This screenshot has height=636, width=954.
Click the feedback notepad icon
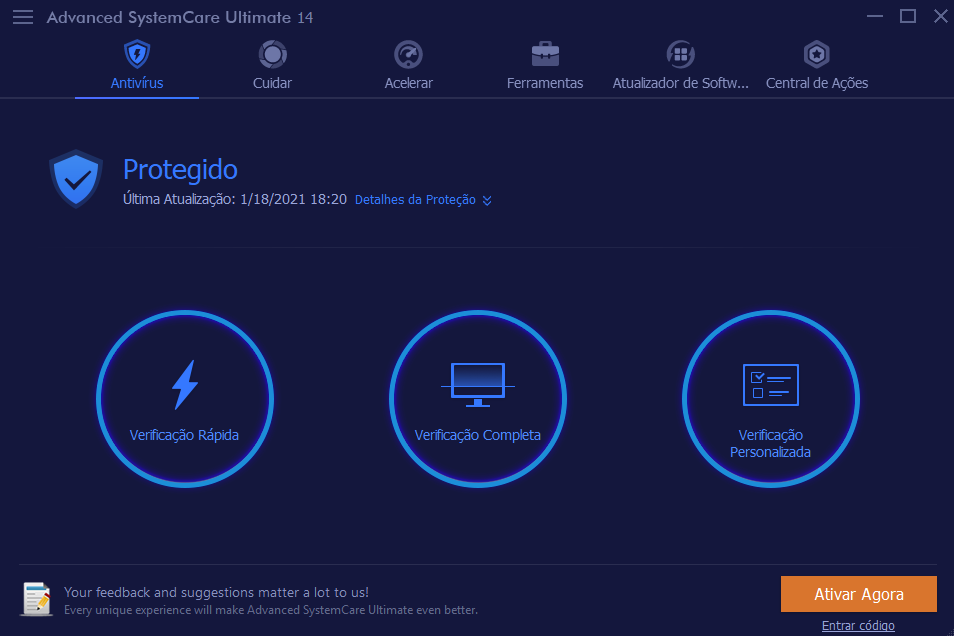pyautogui.click(x=37, y=599)
